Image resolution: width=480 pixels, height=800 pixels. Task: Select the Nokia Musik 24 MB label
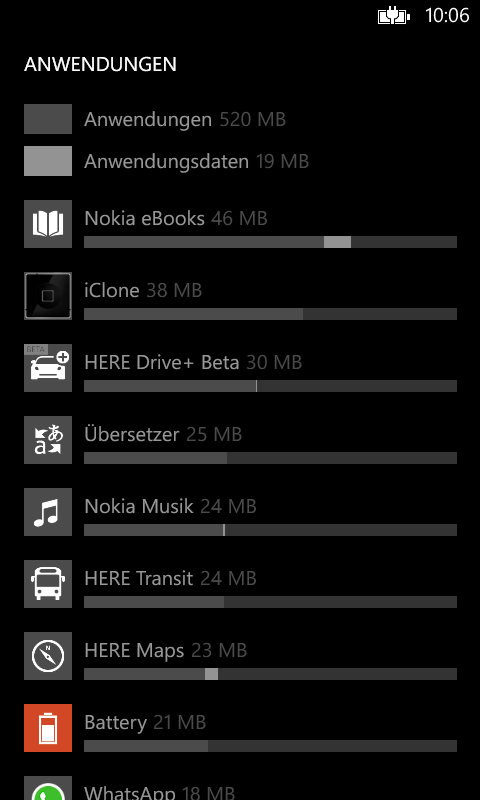[x=170, y=506]
